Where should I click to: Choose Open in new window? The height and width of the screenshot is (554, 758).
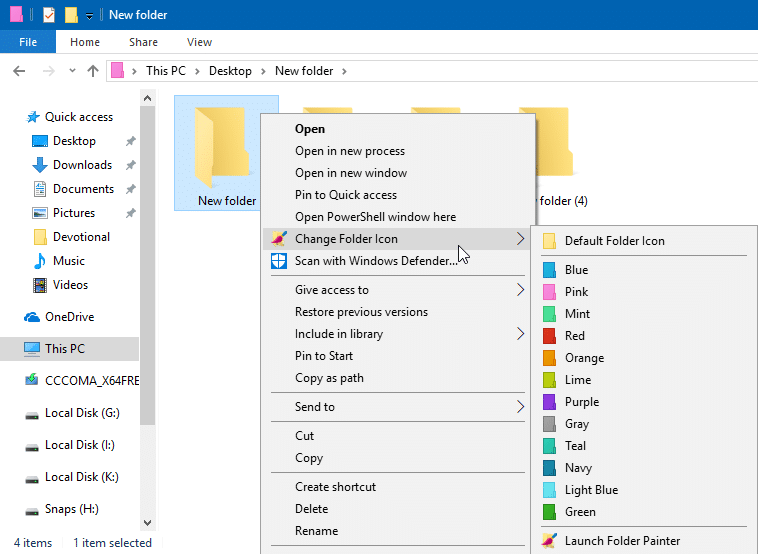click(397, 173)
